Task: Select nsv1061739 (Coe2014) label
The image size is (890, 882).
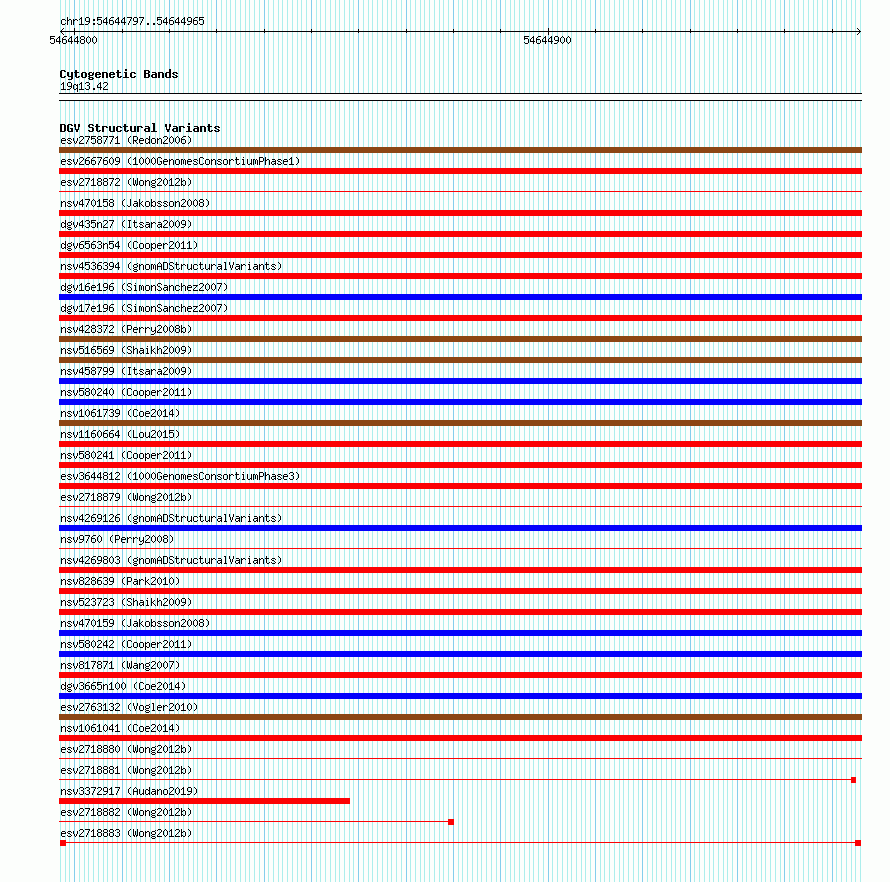Action: [x=120, y=413]
